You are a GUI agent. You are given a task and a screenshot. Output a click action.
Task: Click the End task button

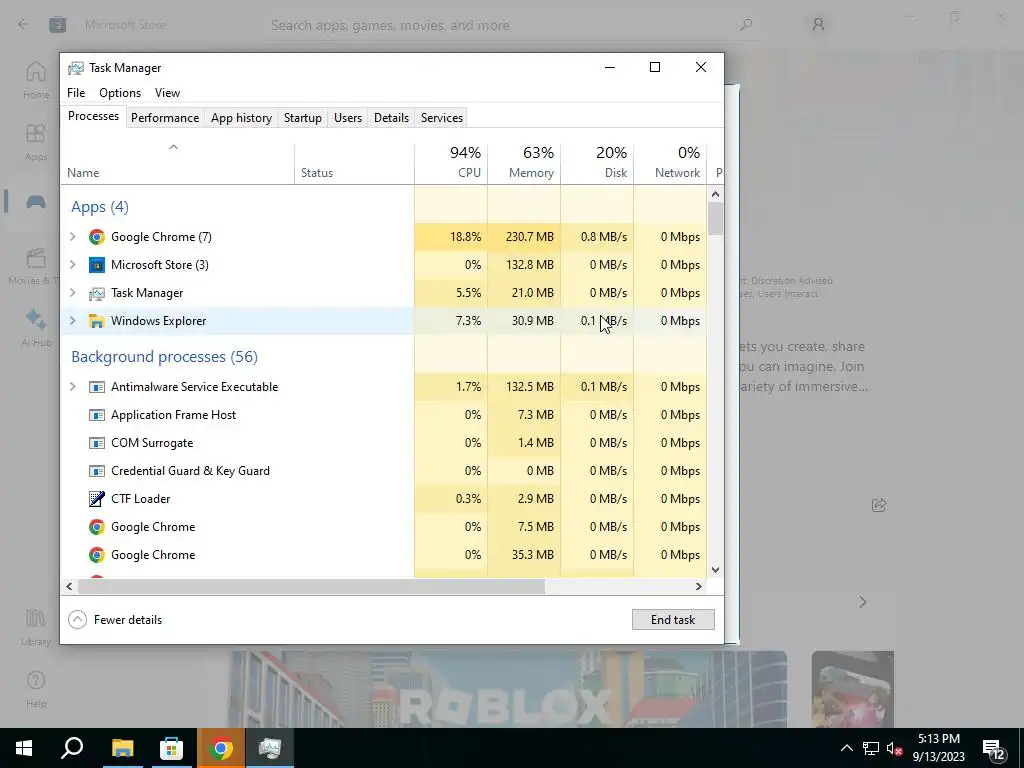coord(673,620)
